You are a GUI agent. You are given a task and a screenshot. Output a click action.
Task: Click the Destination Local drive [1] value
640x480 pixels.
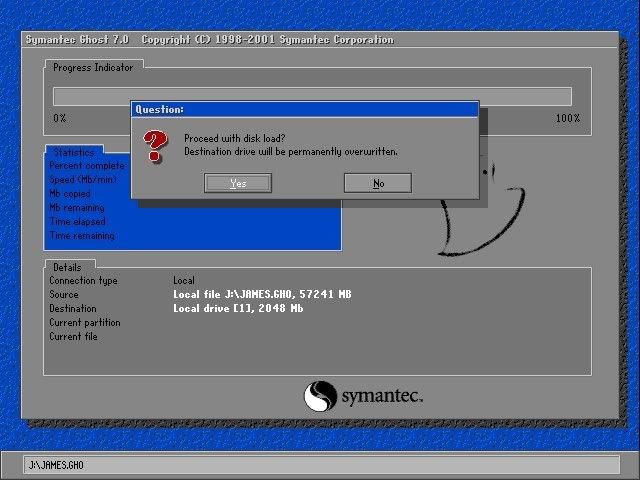click(238, 309)
